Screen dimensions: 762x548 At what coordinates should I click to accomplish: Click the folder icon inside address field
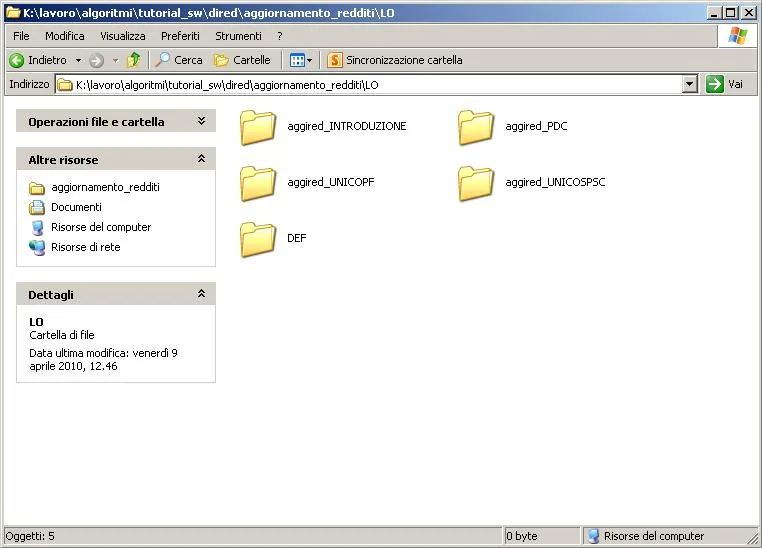click(65, 85)
